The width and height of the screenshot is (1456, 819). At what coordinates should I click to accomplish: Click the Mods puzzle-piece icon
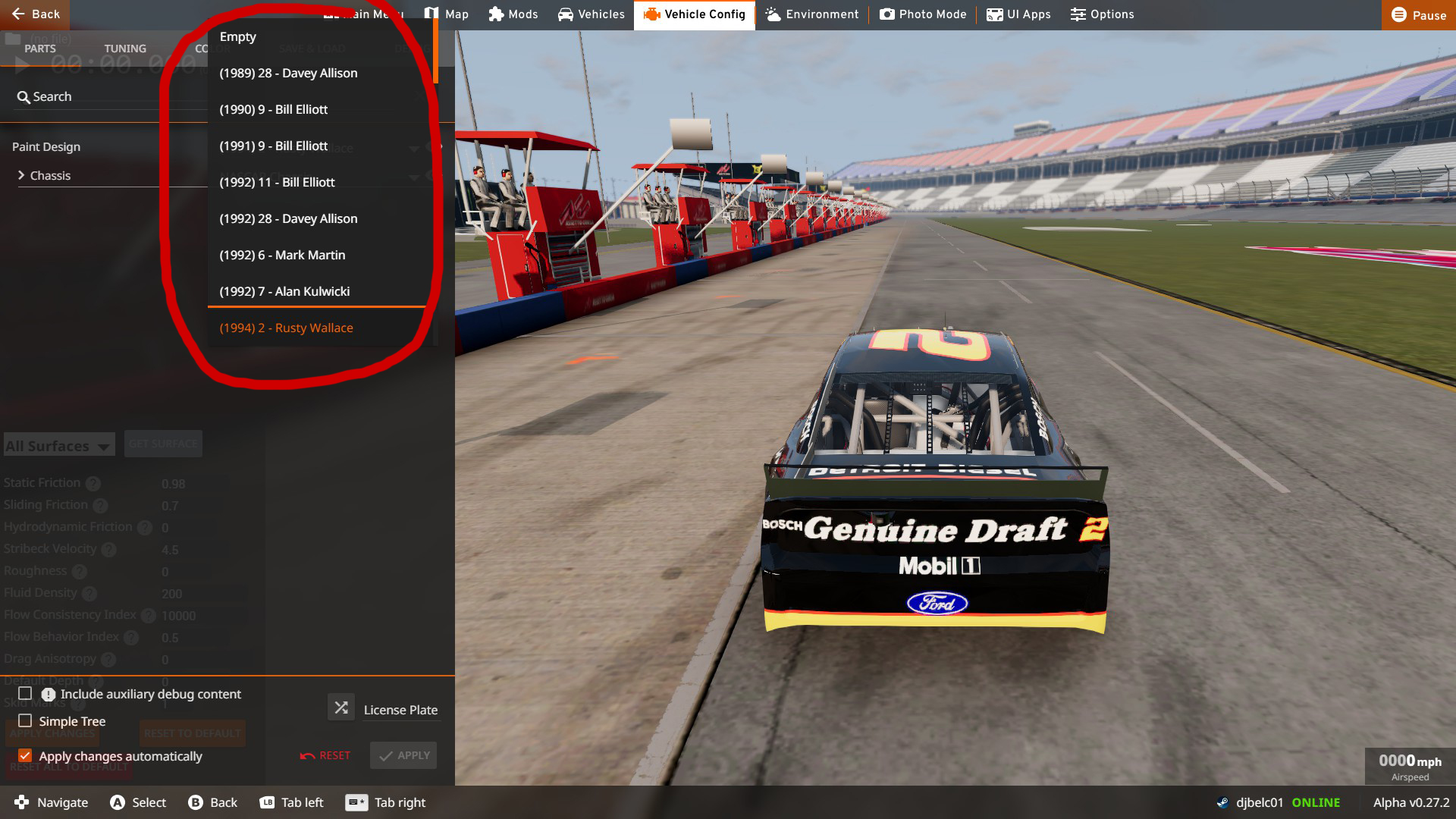point(496,14)
